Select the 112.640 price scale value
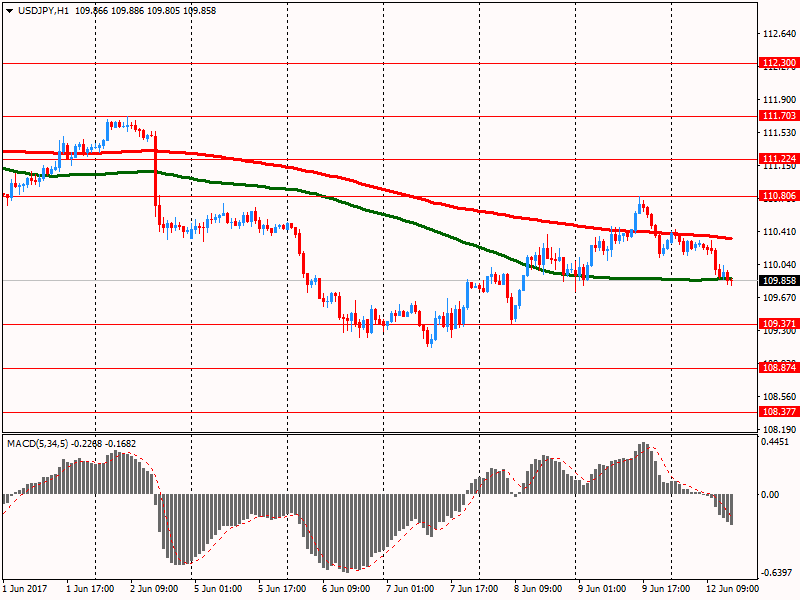The width and height of the screenshot is (800, 600). click(779, 34)
